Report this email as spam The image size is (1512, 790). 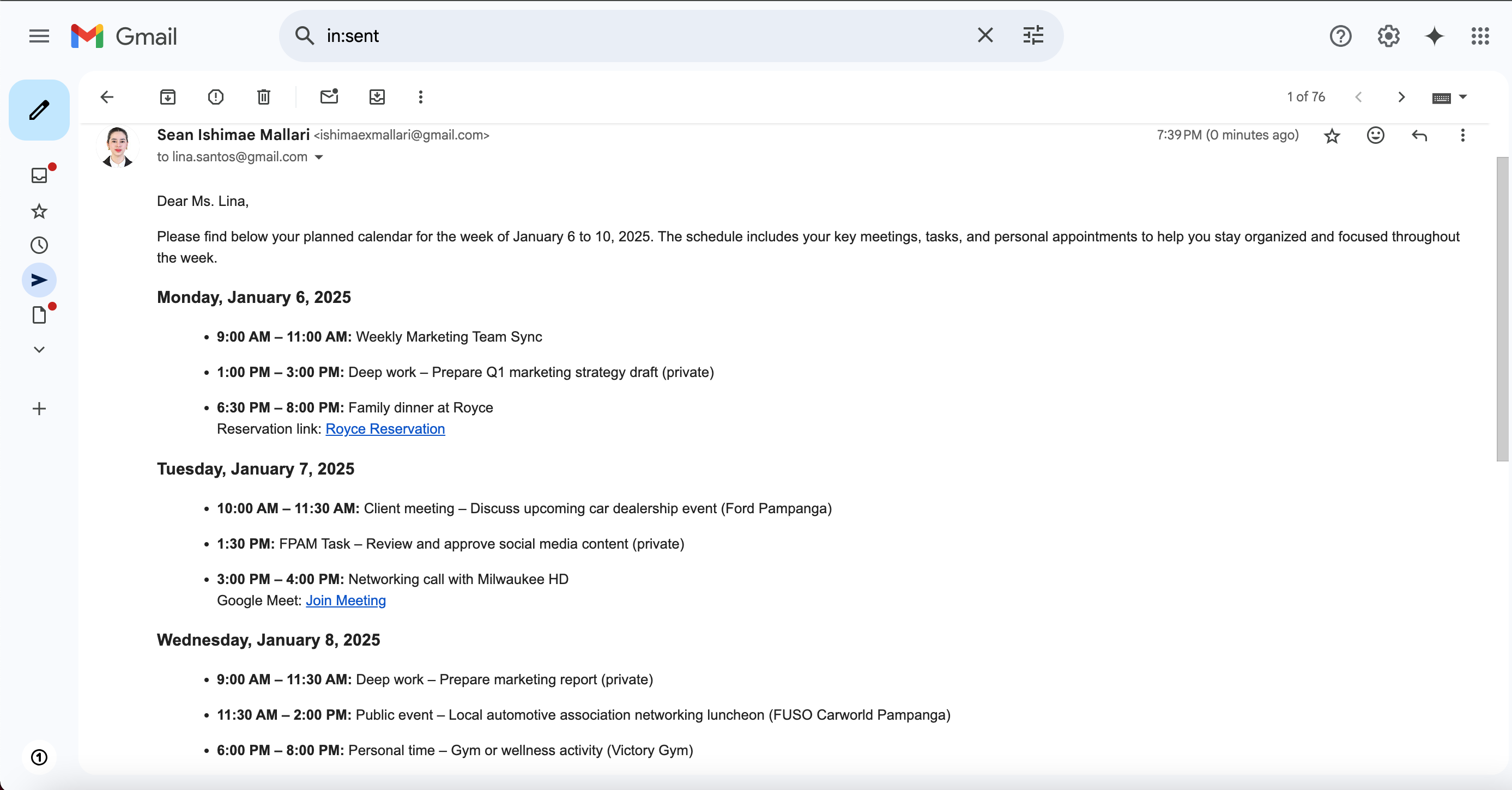point(215,97)
